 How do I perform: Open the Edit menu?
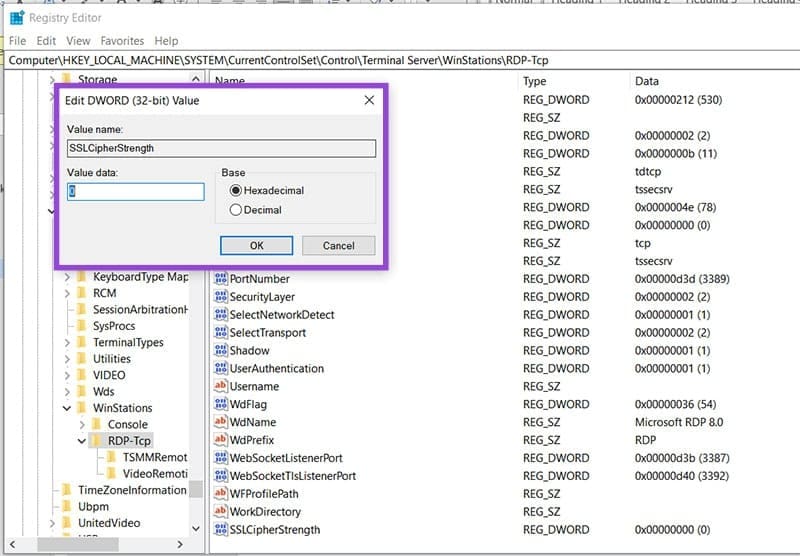[46, 41]
